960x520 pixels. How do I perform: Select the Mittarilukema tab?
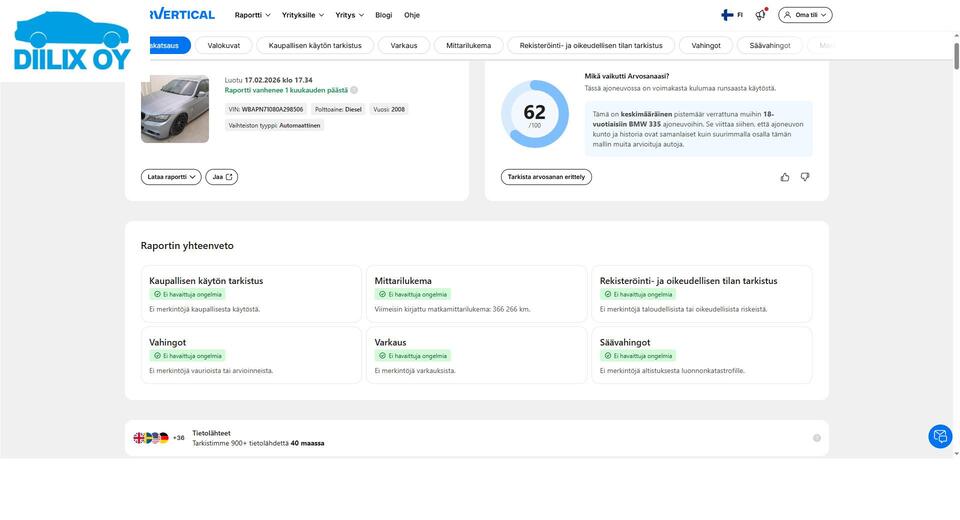pyautogui.click(x=468, y=45)
